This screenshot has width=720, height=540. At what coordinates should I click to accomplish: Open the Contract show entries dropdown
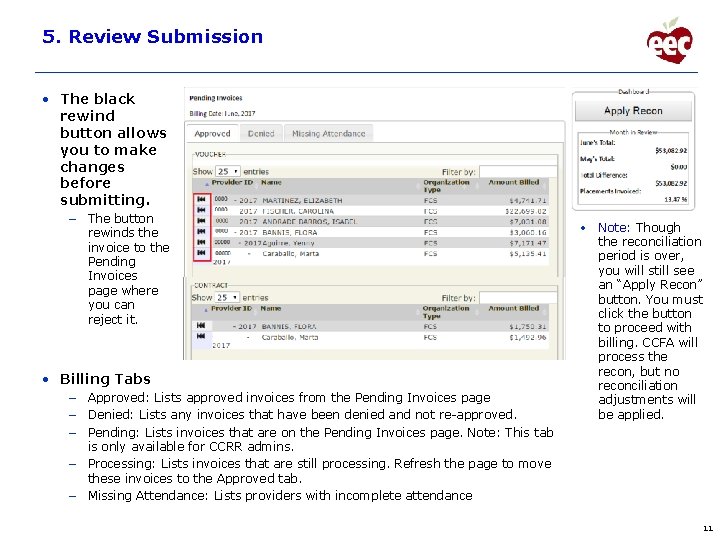coord(227,298)
